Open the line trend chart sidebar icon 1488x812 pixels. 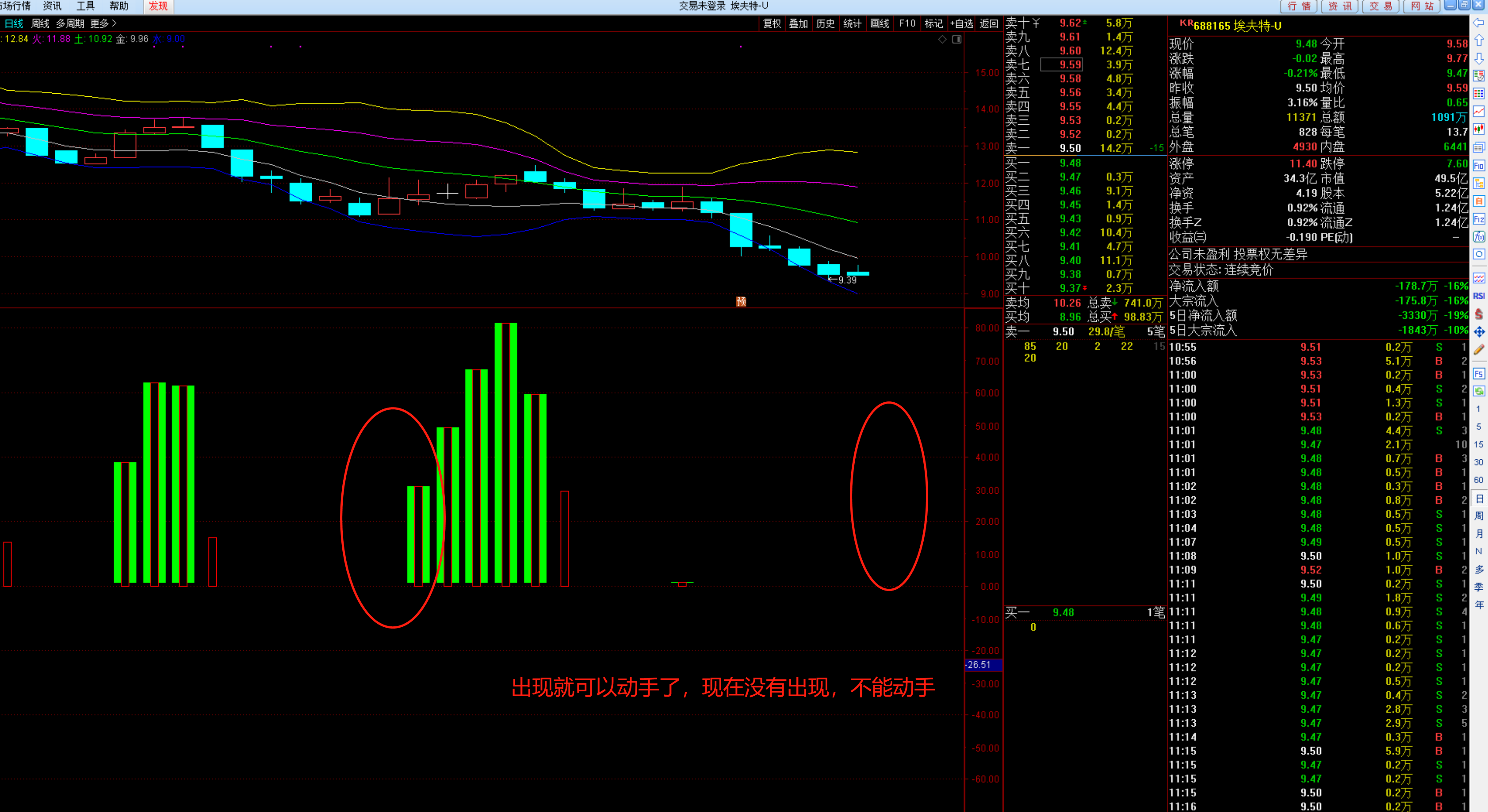(1479, 111)
